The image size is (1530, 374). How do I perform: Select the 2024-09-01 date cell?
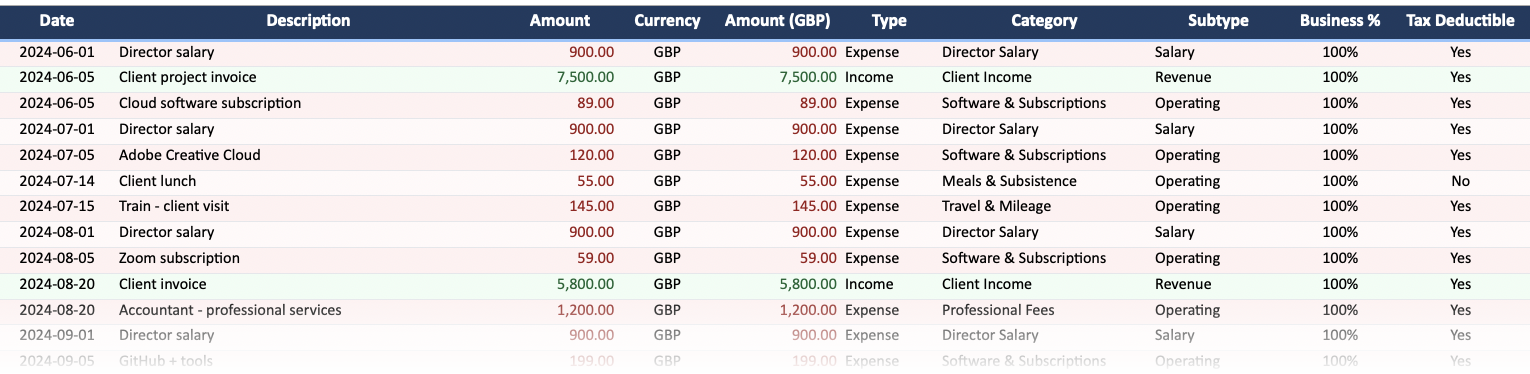coord(57,335)
